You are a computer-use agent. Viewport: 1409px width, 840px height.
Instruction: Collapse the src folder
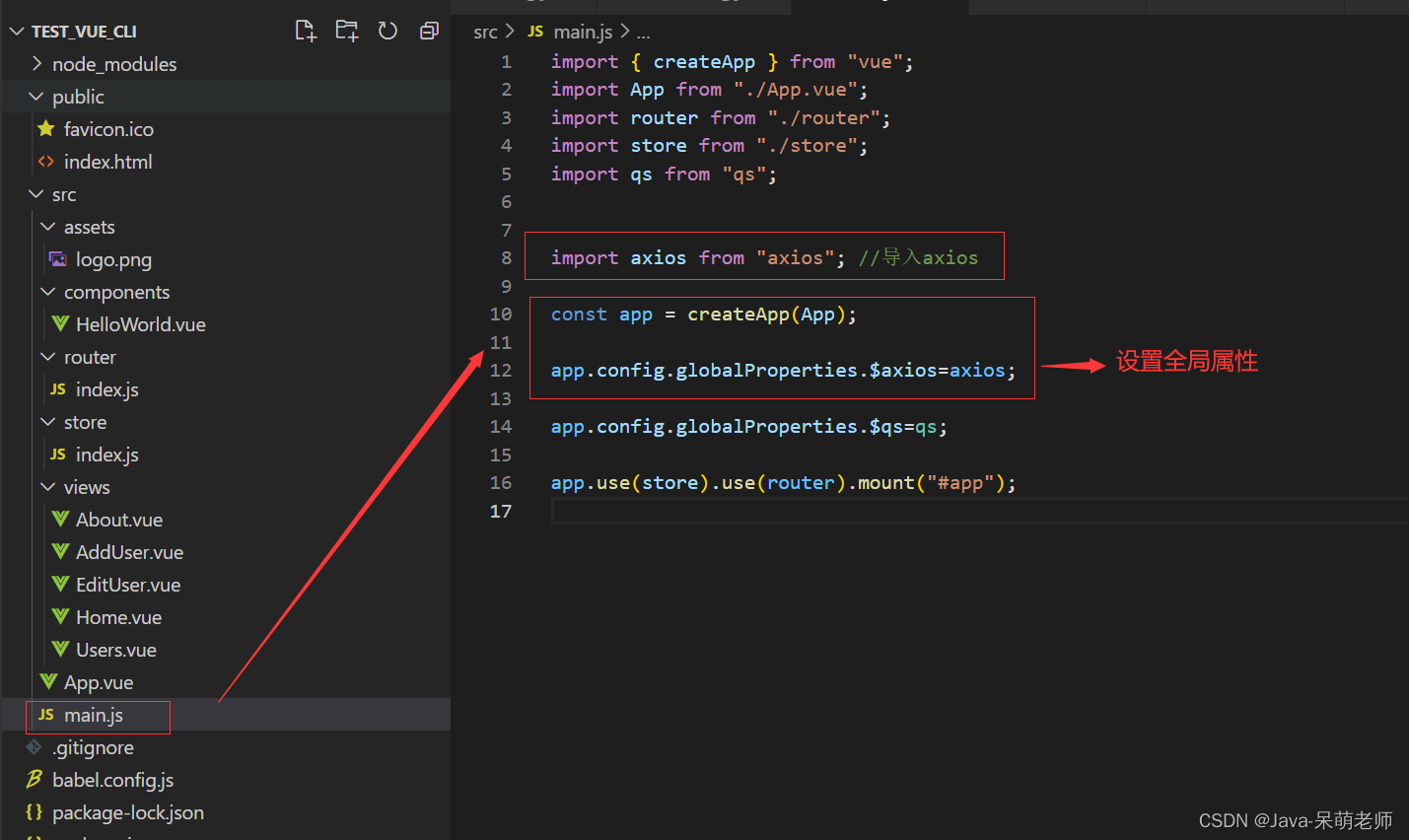36,194
